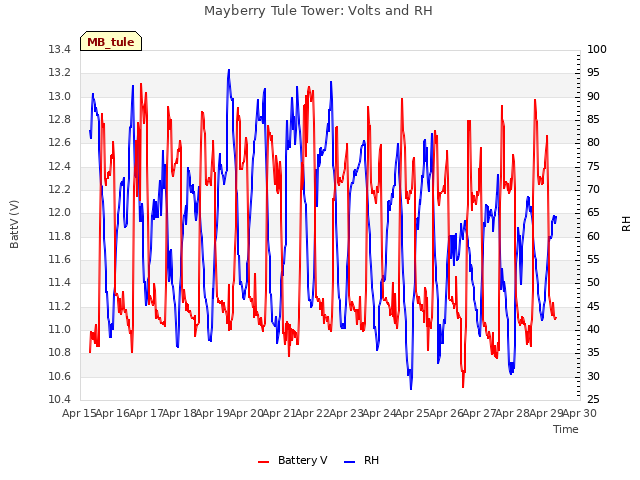Click the Time x-axis label
This screenshot has height=480, width=640.
click(566, 429)
